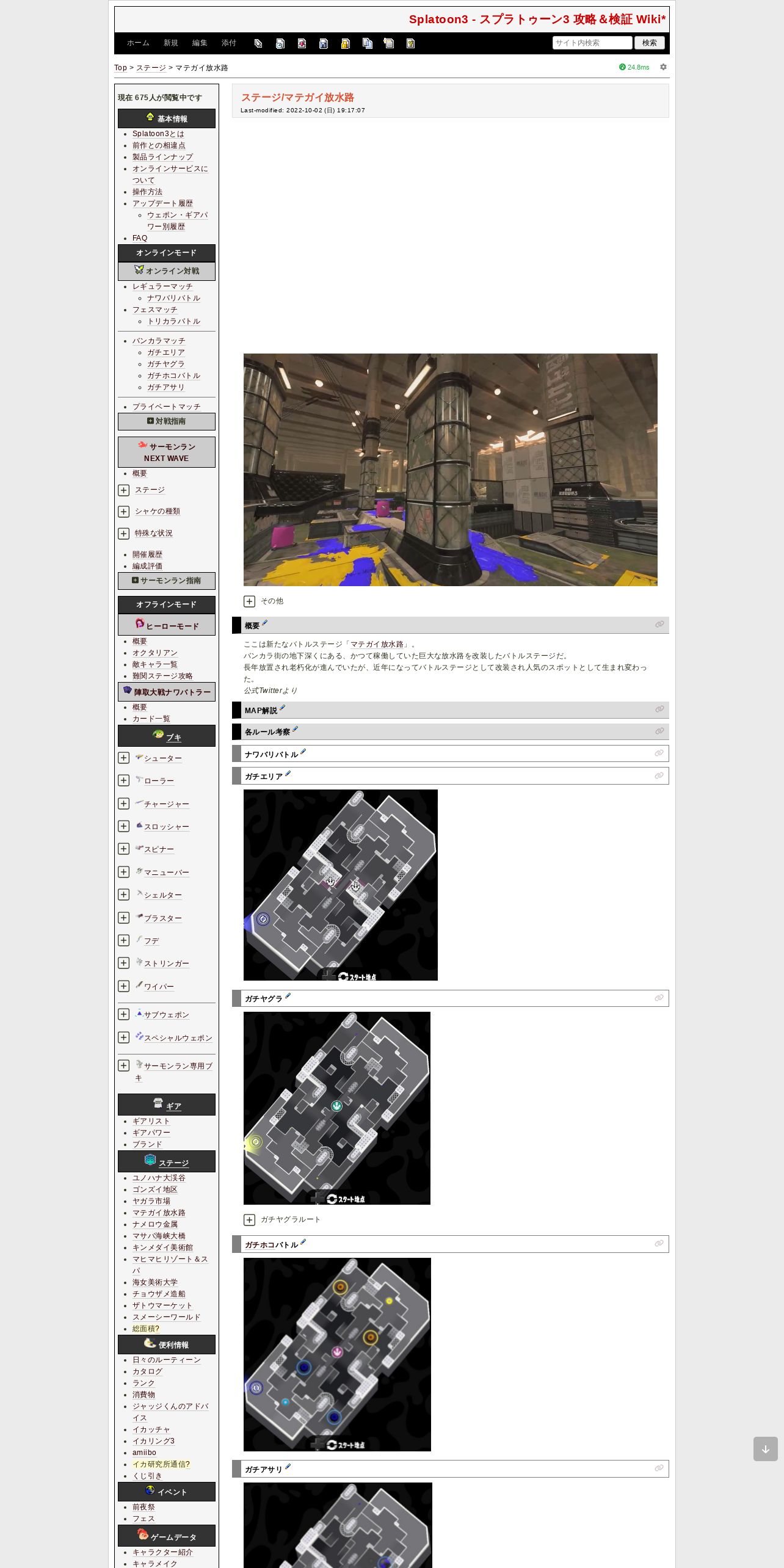Expand the シューター weapon list
Viewport: 784px width, 1568px height.
tap(123, 758)
